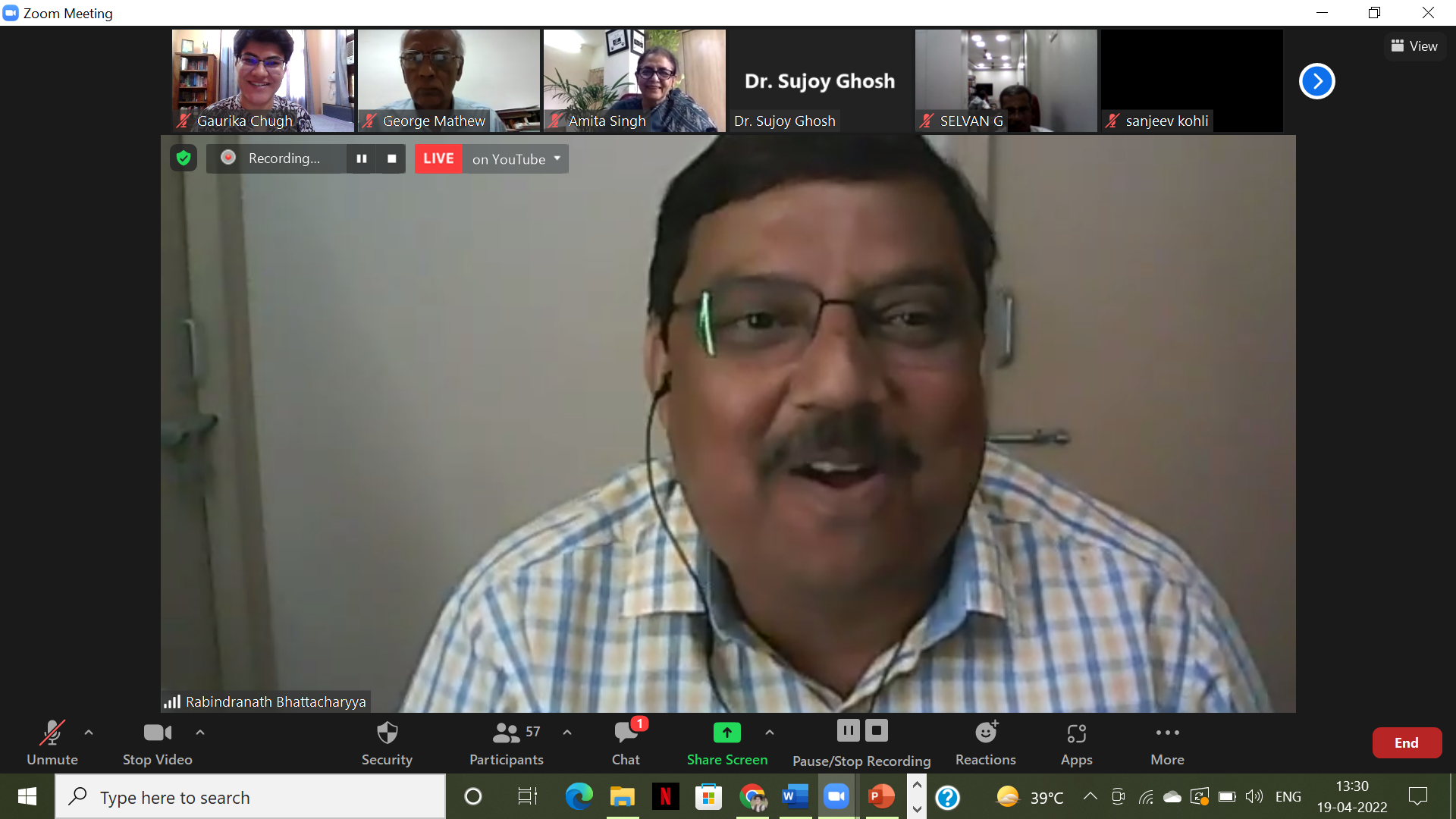Open the Chat panel with notification
Screen dimensions: 1456x819
coord(626,733)
